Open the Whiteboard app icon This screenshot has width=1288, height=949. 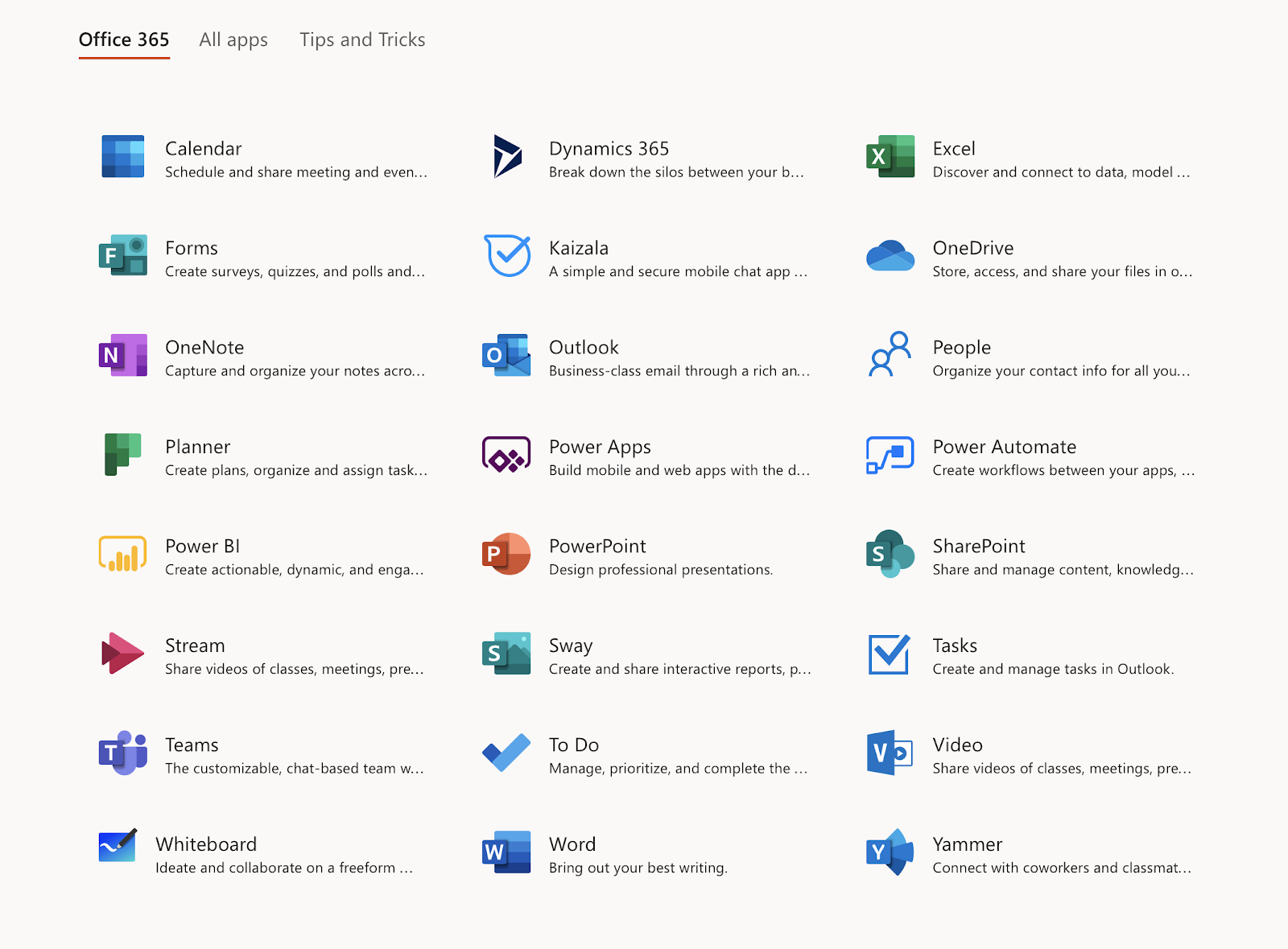click(118, 845)
